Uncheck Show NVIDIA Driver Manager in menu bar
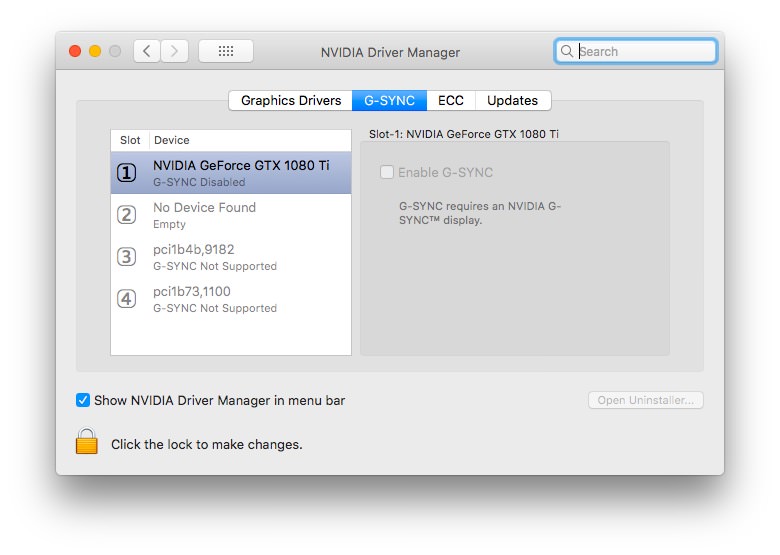 click(x=83, y=400)
